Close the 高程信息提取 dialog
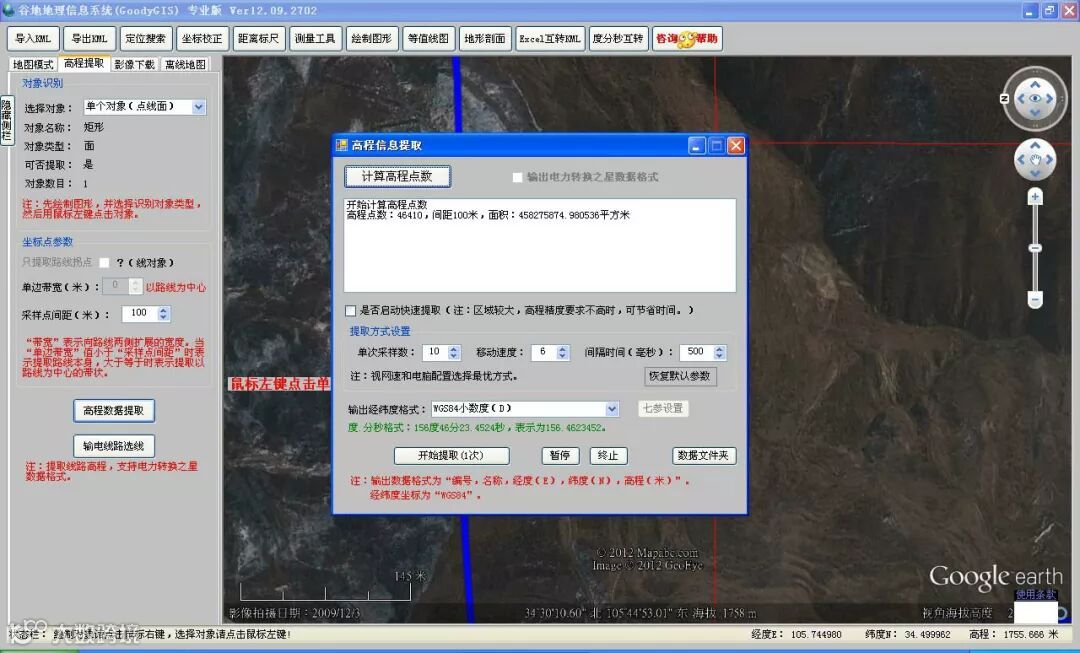 coord(736,145)
